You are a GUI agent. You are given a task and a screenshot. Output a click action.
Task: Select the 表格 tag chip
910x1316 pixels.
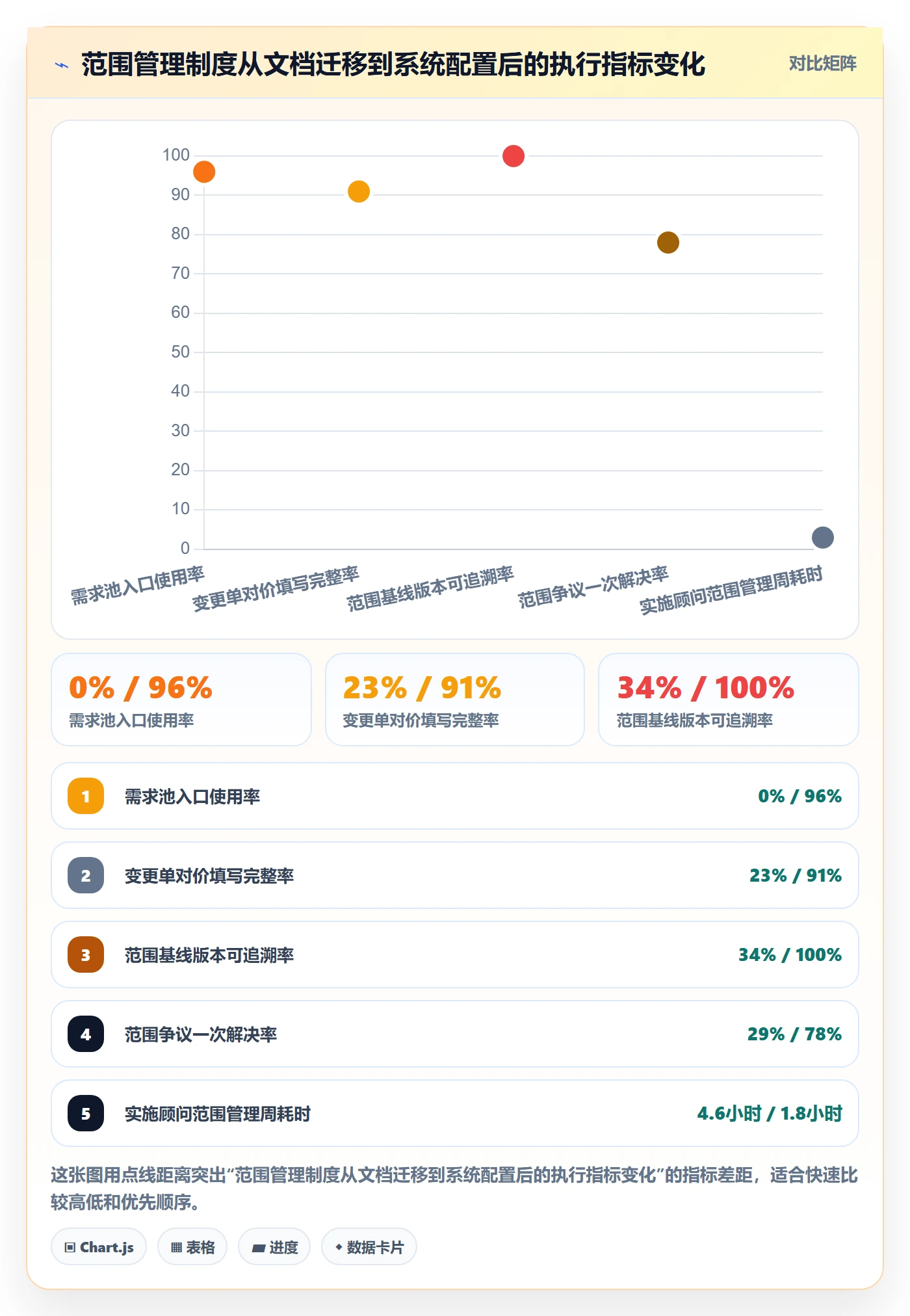(192, 1247)
